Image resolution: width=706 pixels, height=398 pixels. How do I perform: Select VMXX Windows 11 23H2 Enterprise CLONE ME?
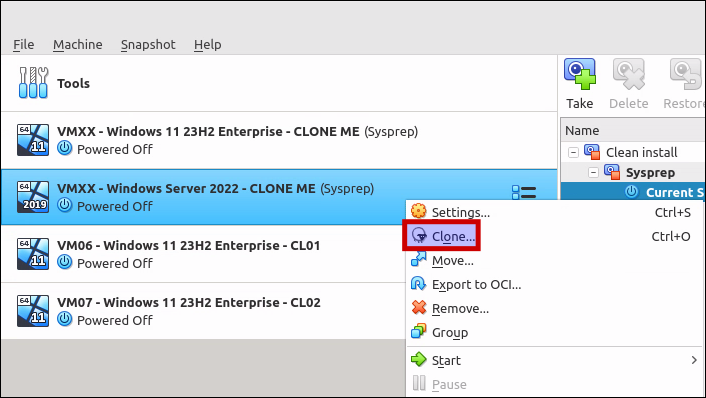click(x=279, y=140)
